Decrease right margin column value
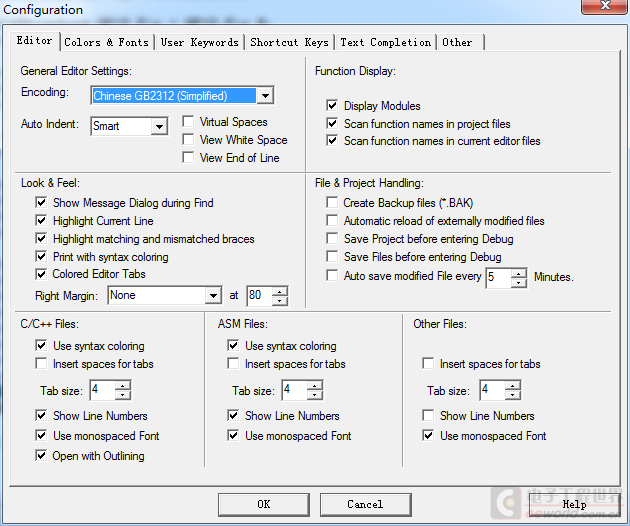The width and height of the screenshot is (630, 526). tap(280, 301)
